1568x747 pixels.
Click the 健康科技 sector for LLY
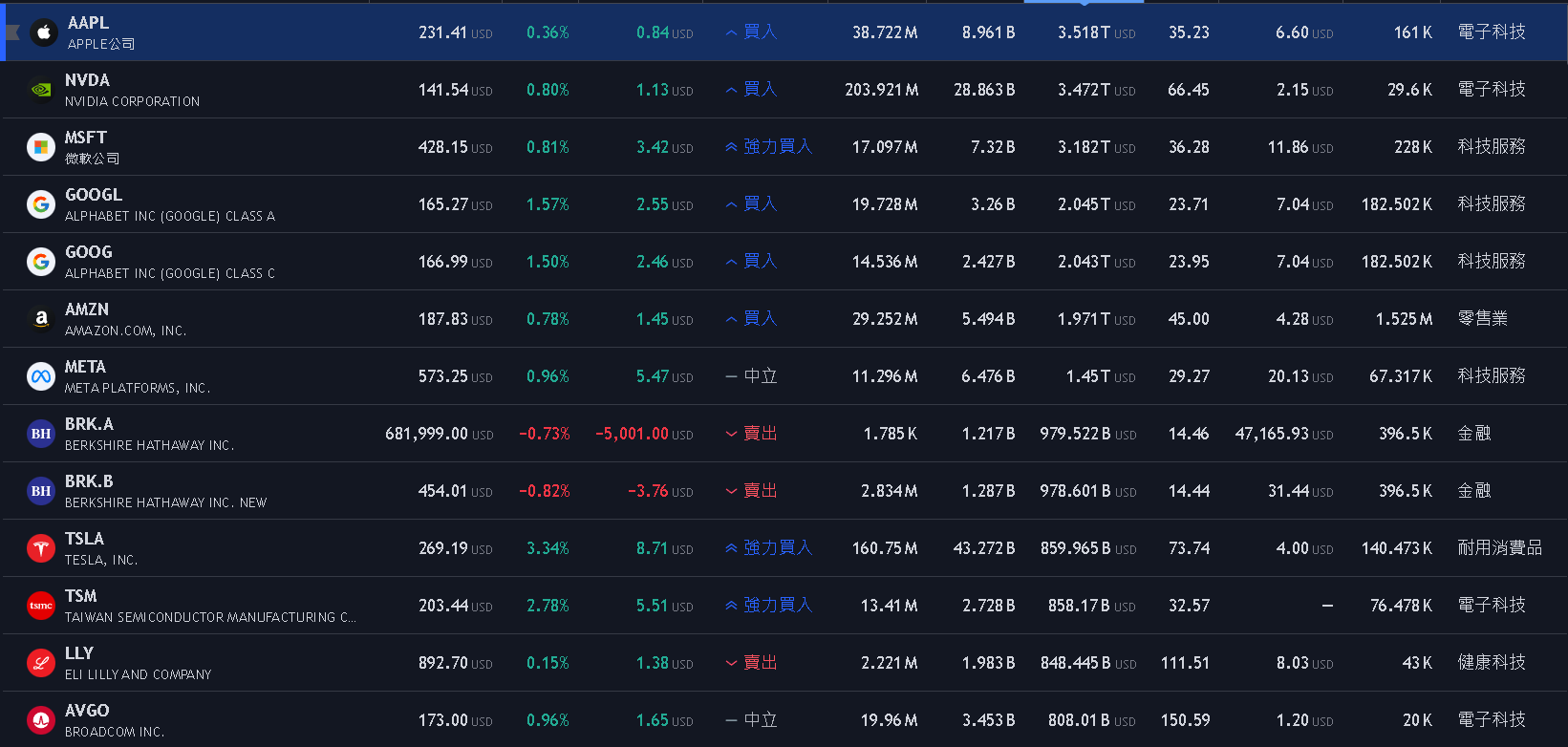tap(1492, 663)
